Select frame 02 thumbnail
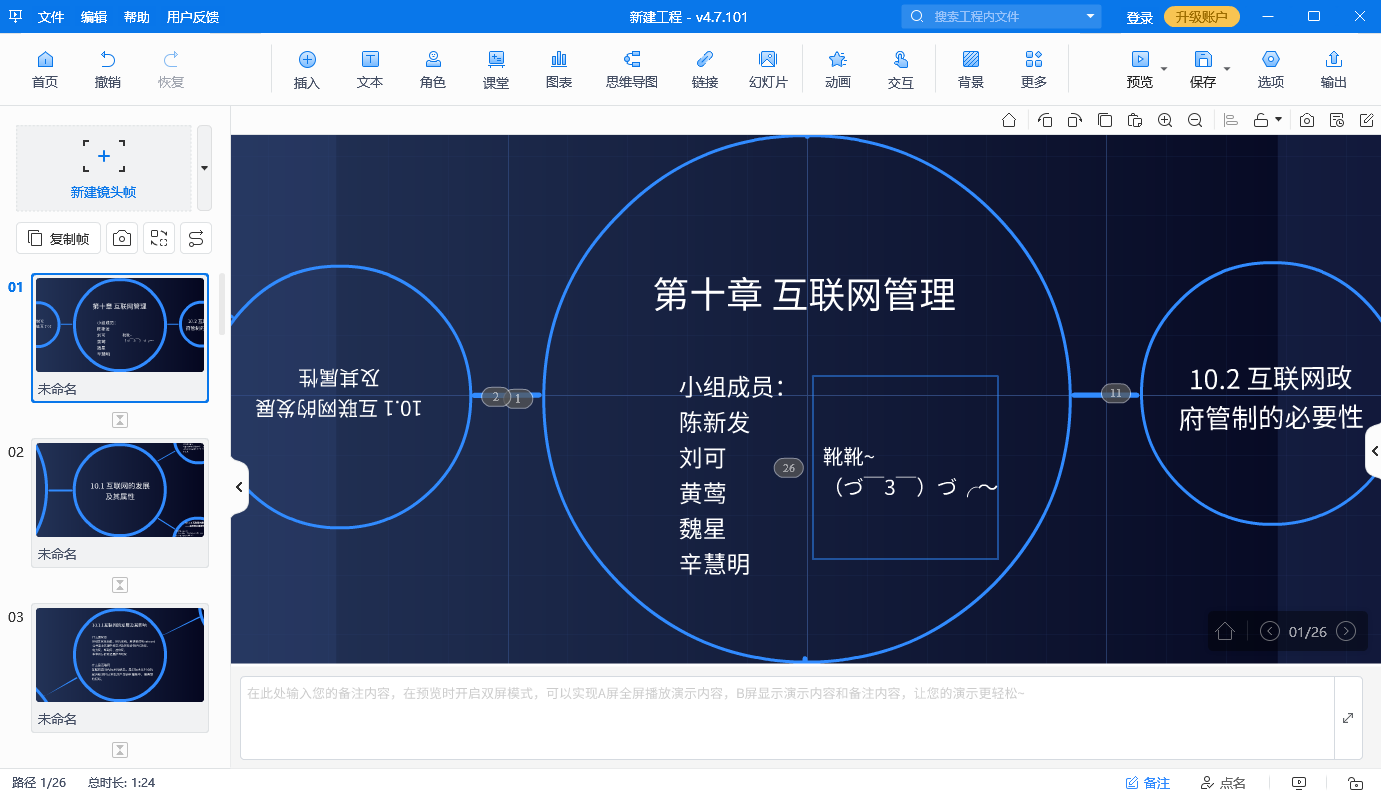 click(120, 490)
